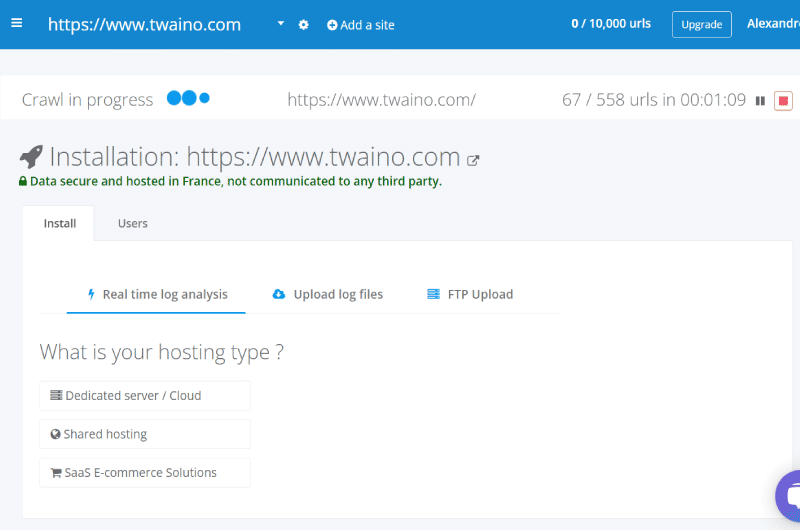
Task: Expand the site selector dropdown arrow
Action: click(281, 23)
